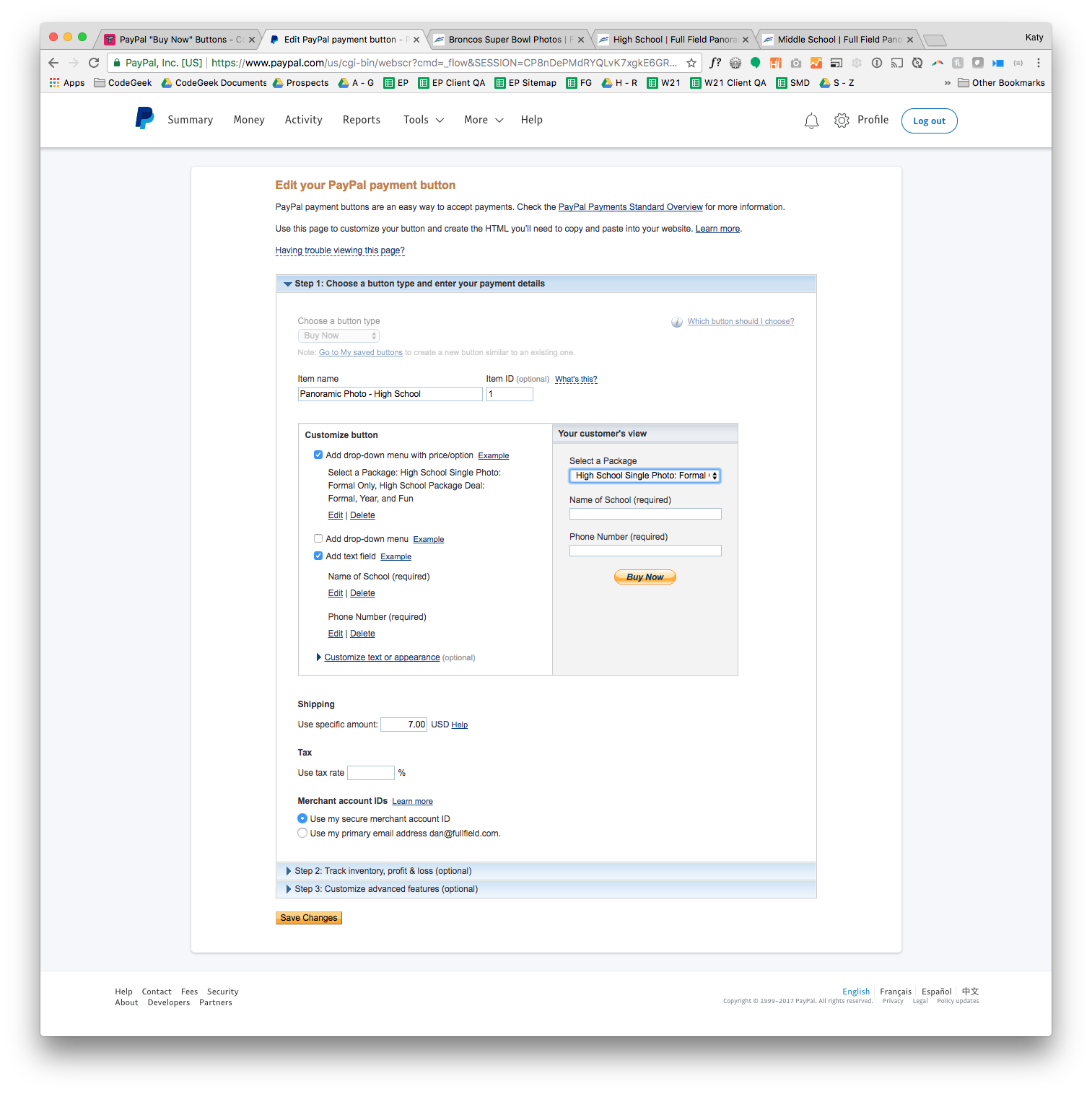Viewport: 1092px width, 1094px height.
Task: Click Delete under Name of School
Action: (362, 593)
